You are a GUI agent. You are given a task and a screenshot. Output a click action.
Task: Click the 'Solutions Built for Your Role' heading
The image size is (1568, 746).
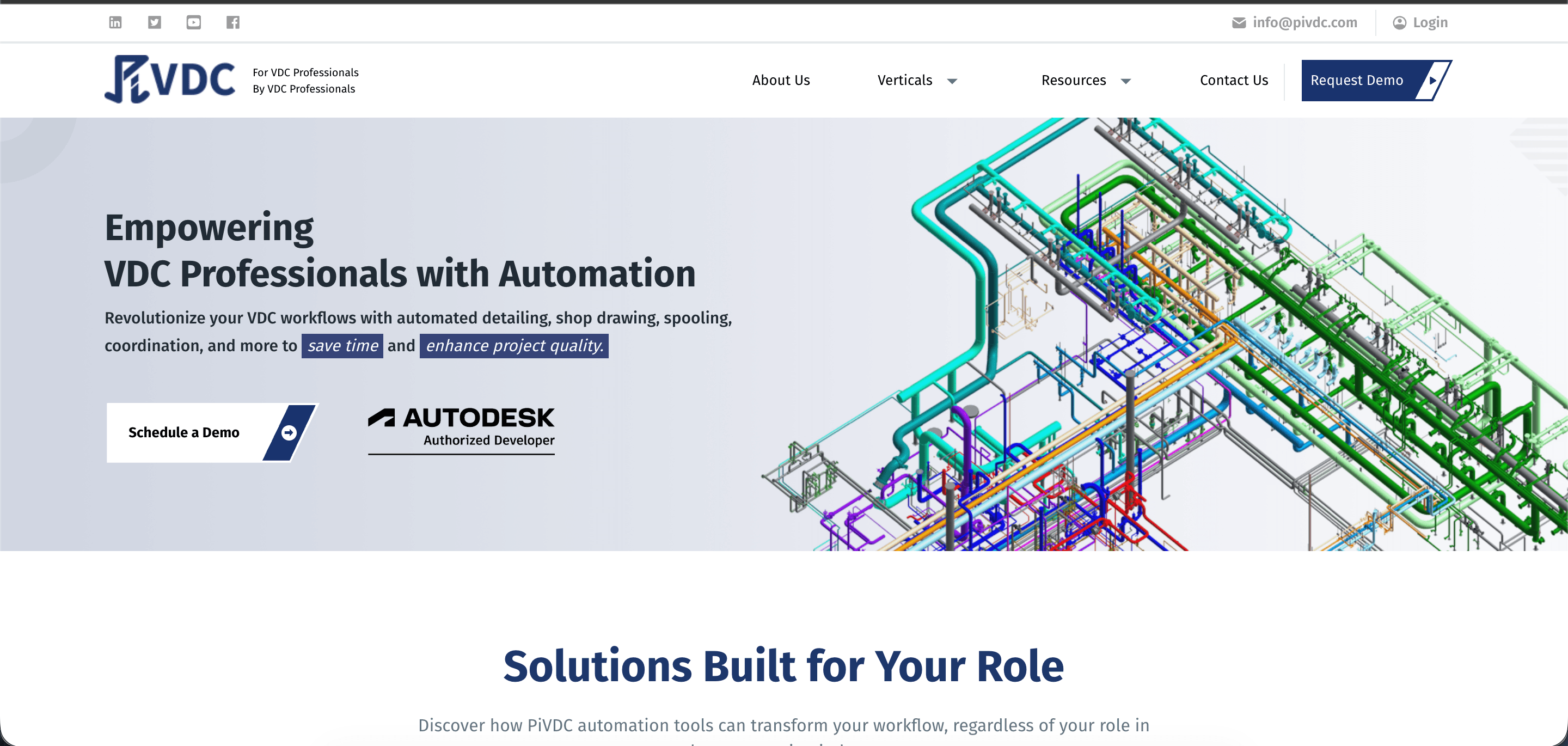[x=783, y=665]
